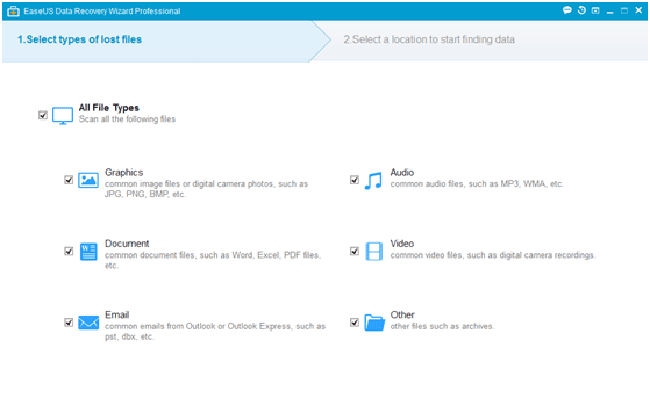Click the update/history clock icon
This screenshot has height=413, width=650.
point(582,10)
